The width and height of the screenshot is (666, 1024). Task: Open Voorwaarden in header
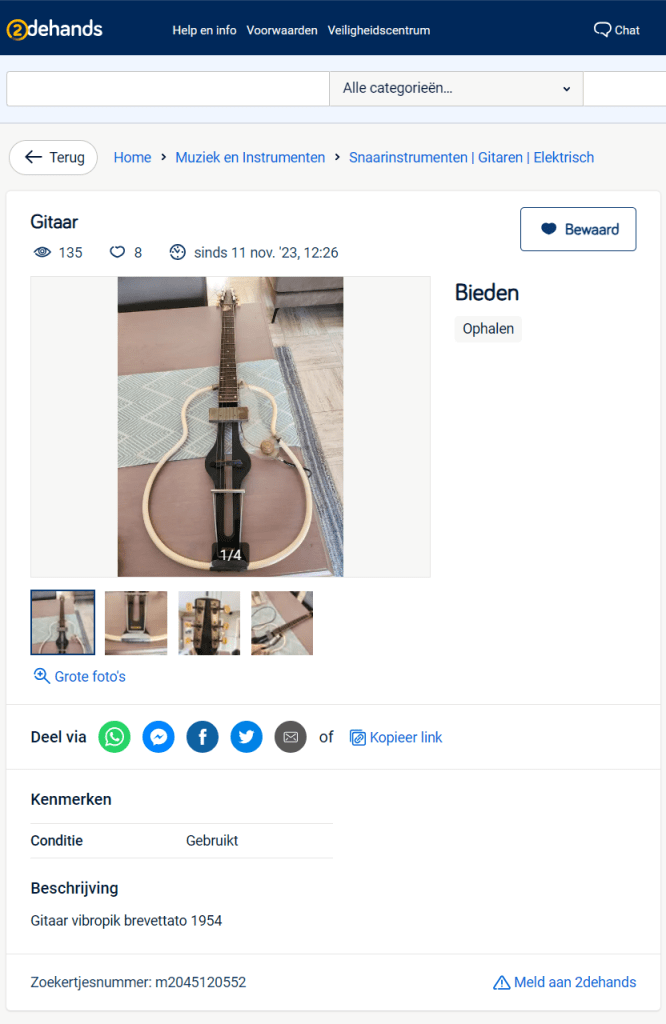[x=282, y=30]
